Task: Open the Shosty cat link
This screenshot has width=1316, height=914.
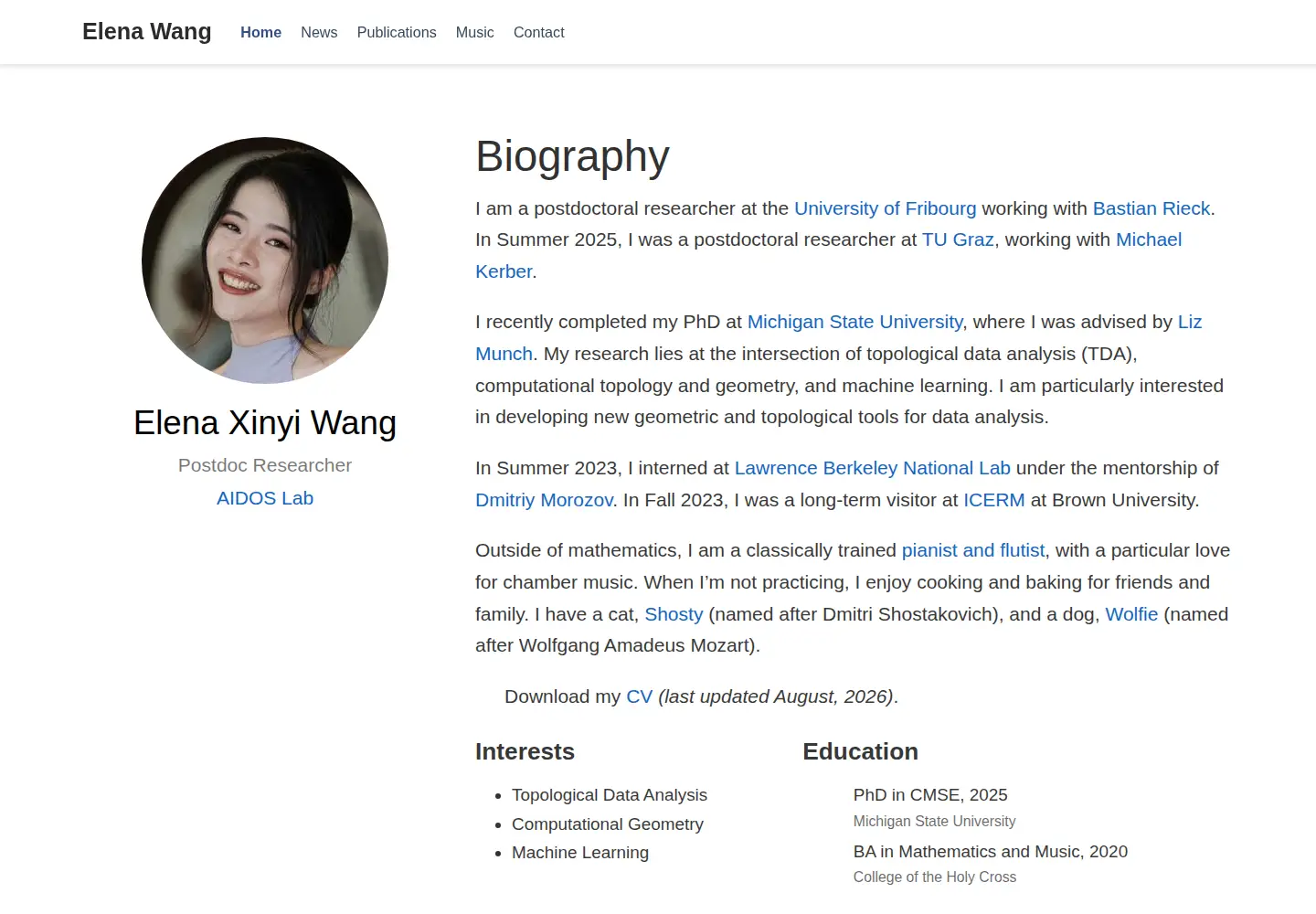Action: click(674, 614)
